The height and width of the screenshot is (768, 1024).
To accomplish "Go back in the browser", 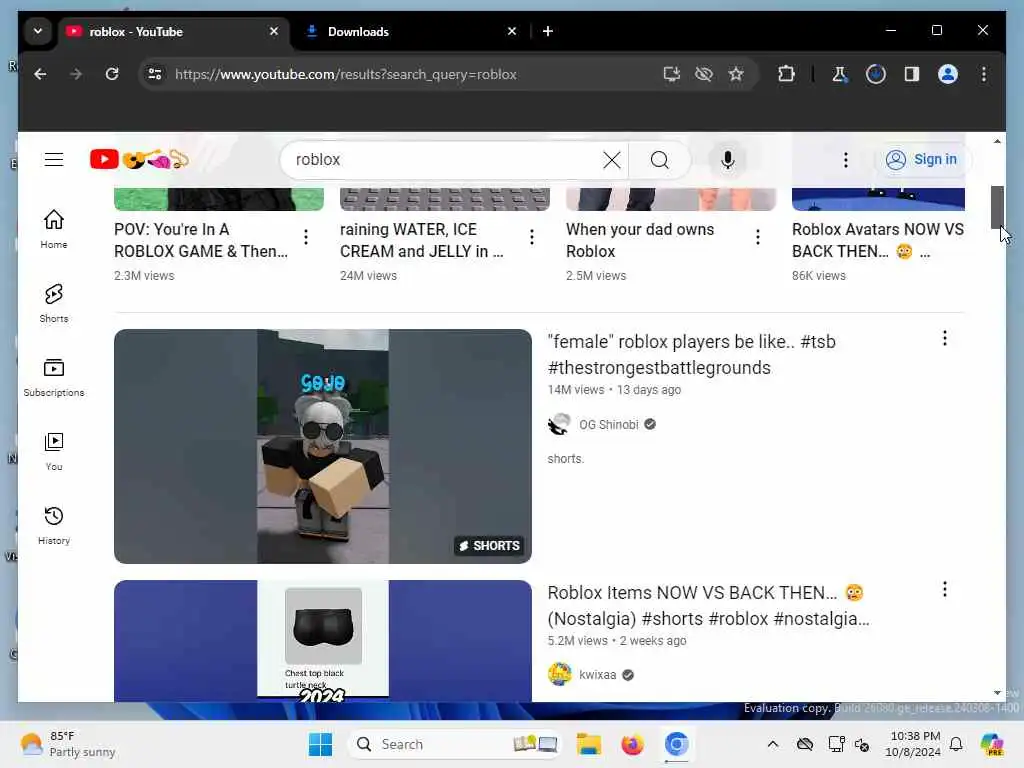I will click(x=40, y=74).
